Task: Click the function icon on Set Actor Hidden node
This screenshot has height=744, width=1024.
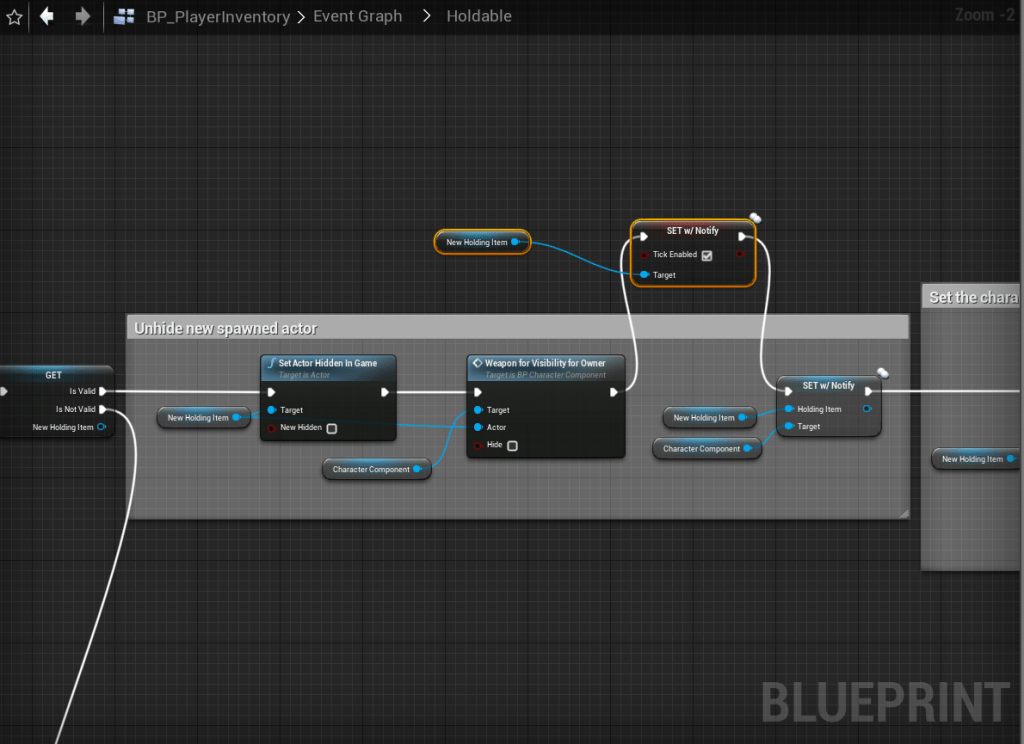Action: coord(271,363)
